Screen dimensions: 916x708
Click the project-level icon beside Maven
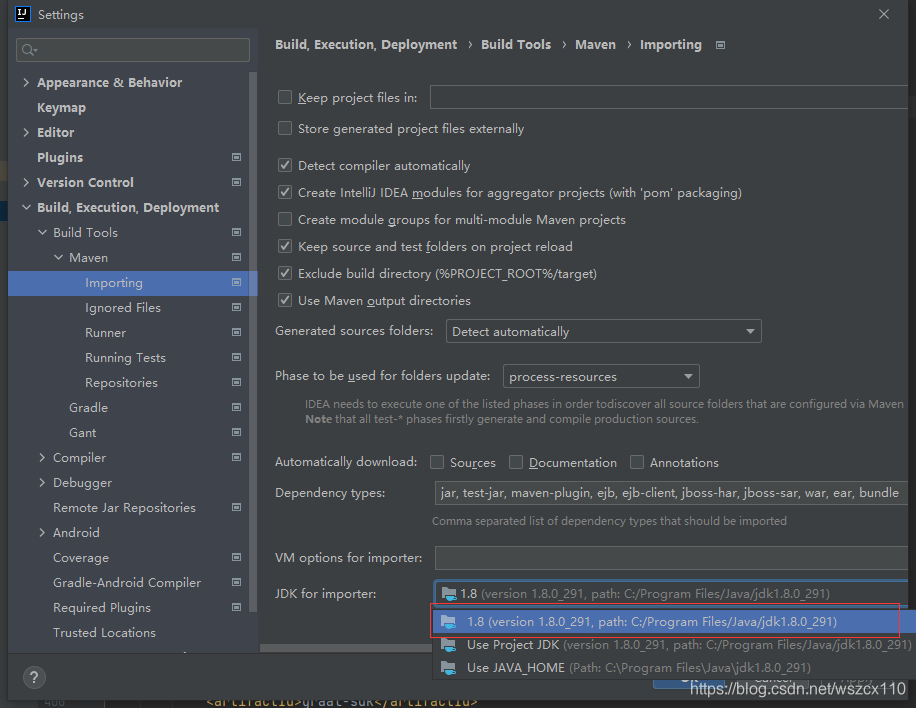coord(237,258)
